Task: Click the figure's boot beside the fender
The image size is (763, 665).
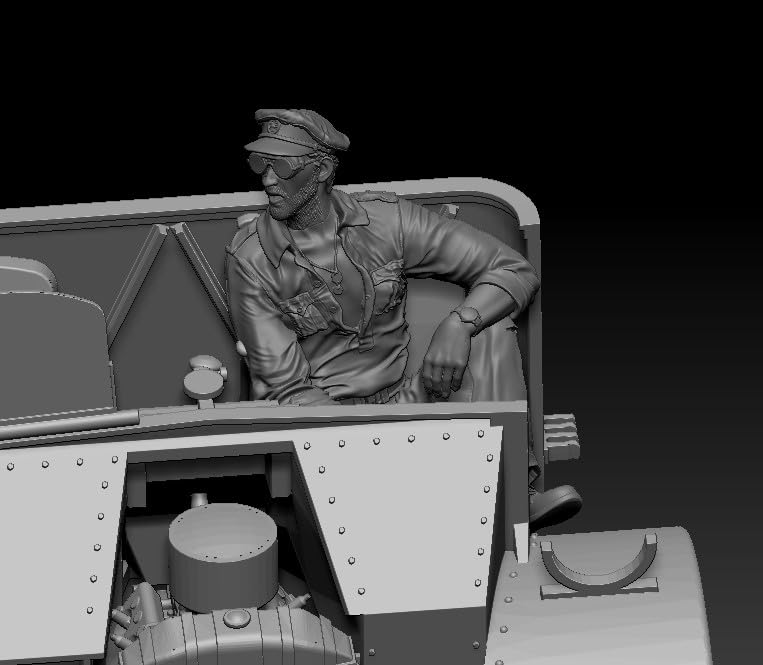Action: (x=556, y=506)
